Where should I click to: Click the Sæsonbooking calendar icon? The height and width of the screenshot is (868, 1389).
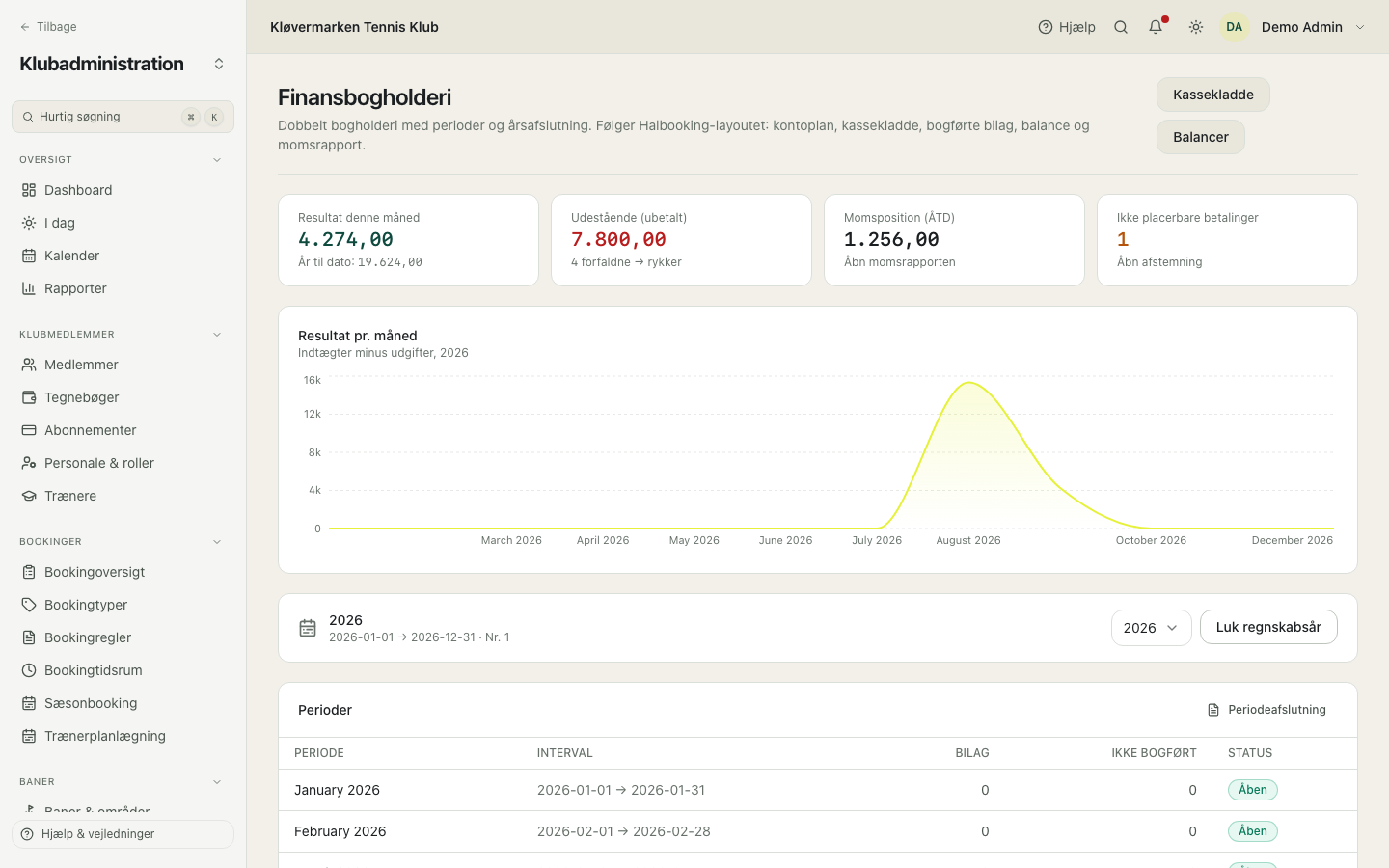(29, 703)
